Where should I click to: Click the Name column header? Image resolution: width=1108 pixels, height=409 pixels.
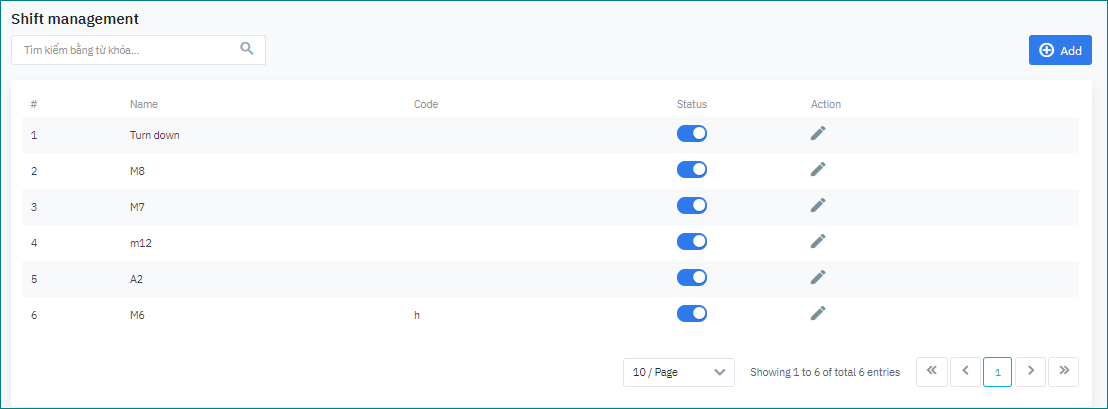pyautogui.click(x=144, y=104)
